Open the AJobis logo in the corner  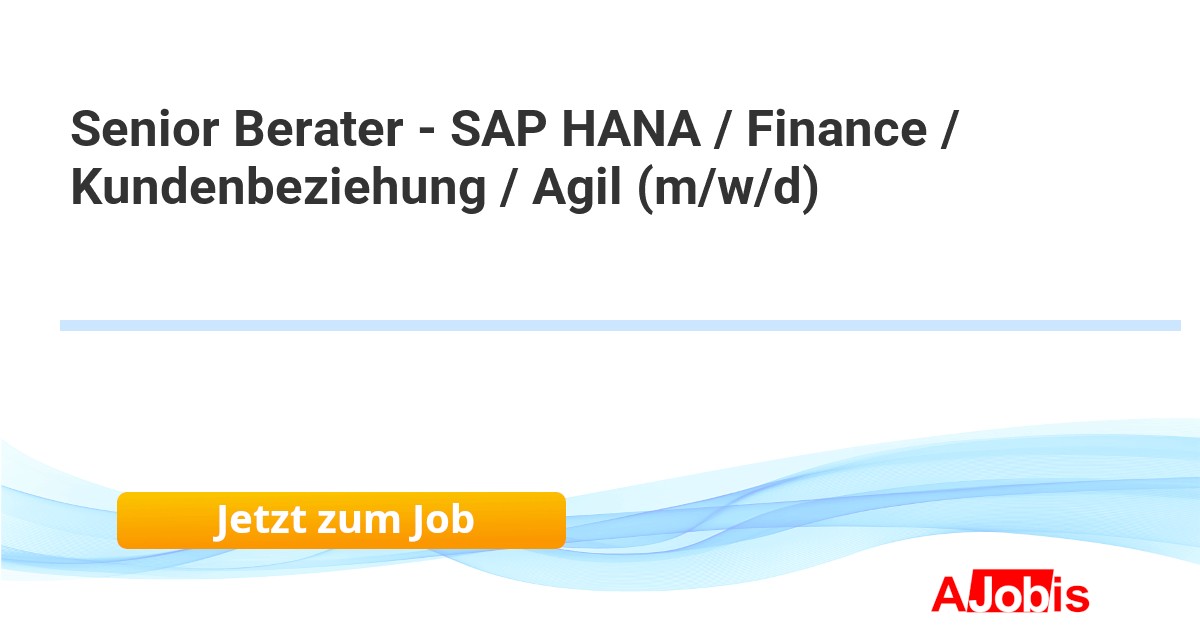(1010, 594)
